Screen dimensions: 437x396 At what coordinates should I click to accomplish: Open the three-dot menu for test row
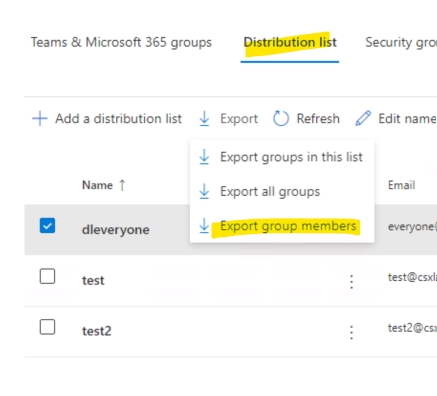[351, 282]
